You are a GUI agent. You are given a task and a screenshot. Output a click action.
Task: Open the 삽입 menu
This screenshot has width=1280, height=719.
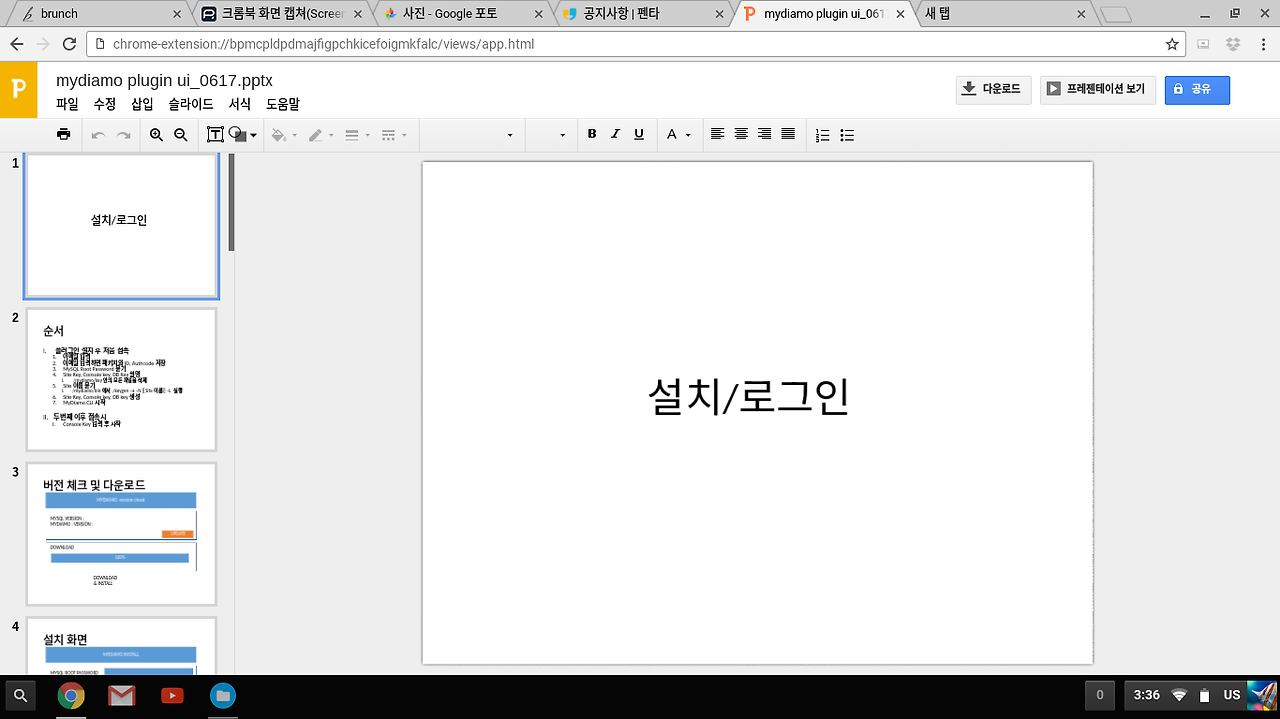pos(141,104)
